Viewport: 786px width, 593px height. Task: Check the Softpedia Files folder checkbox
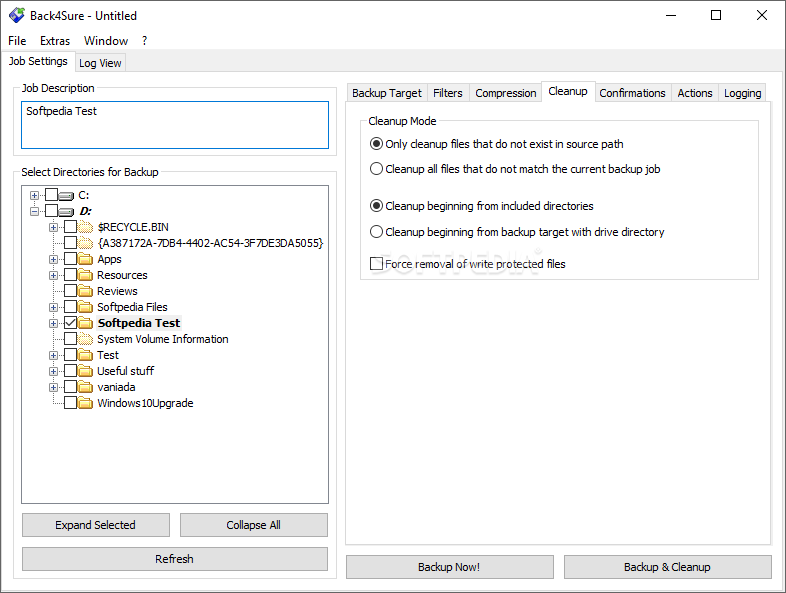click(x=71, y=307)
